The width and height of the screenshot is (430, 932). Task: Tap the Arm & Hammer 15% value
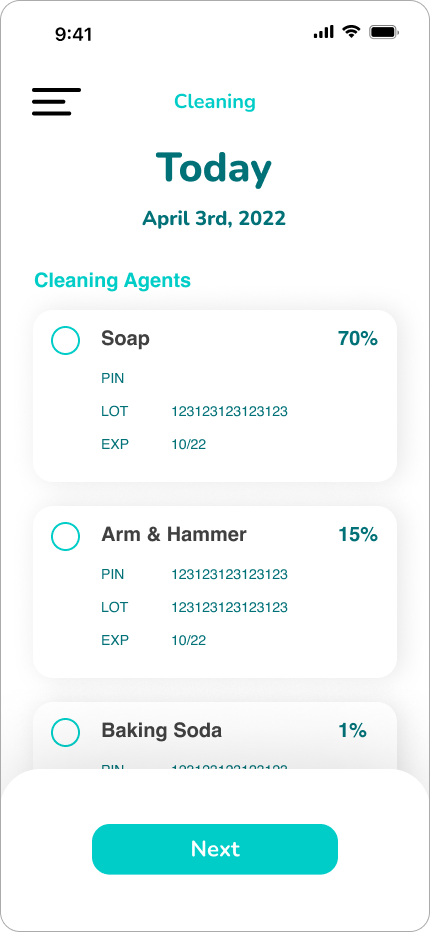pyautogui.click(x=358, y=535)
